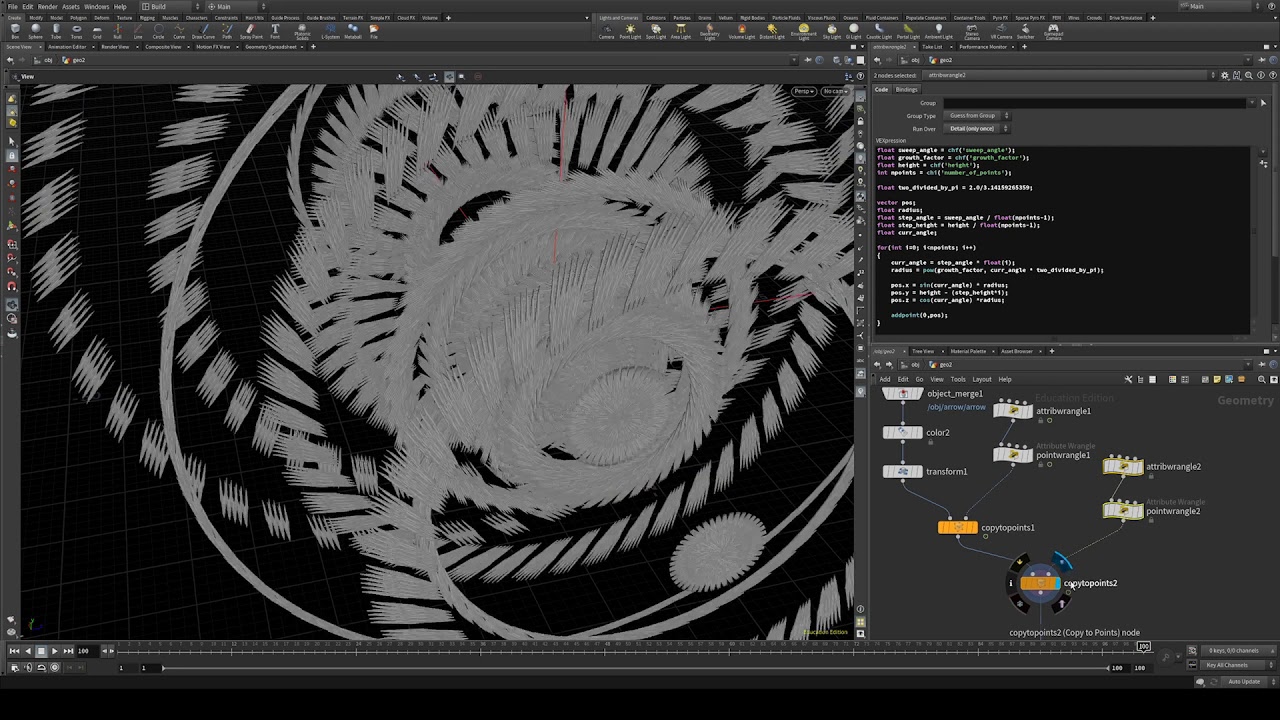This screenshot has width=1280, height=720.
Task: Add an Ambient Light from shelf
Action: coord(938,31)
